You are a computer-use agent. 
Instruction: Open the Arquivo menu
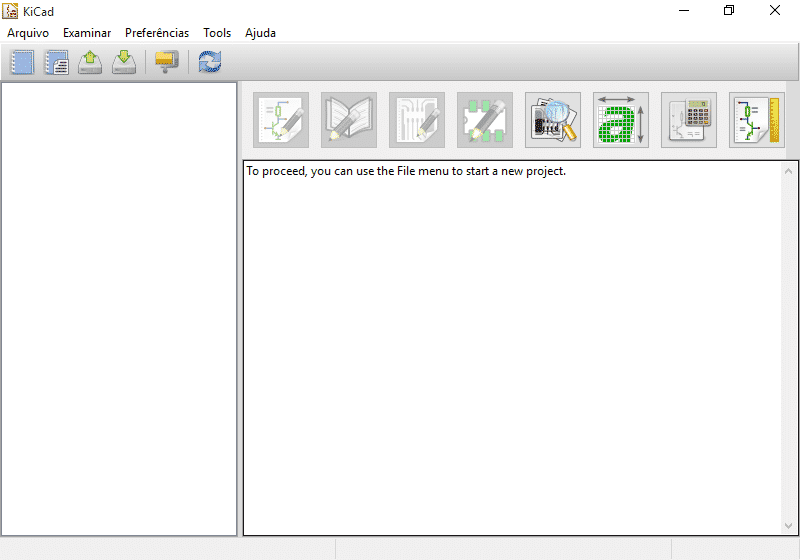coord(28,33)
